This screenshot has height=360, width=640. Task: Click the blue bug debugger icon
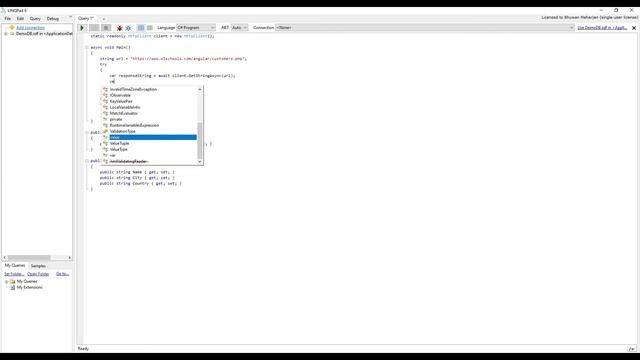(x=129, y=28)
